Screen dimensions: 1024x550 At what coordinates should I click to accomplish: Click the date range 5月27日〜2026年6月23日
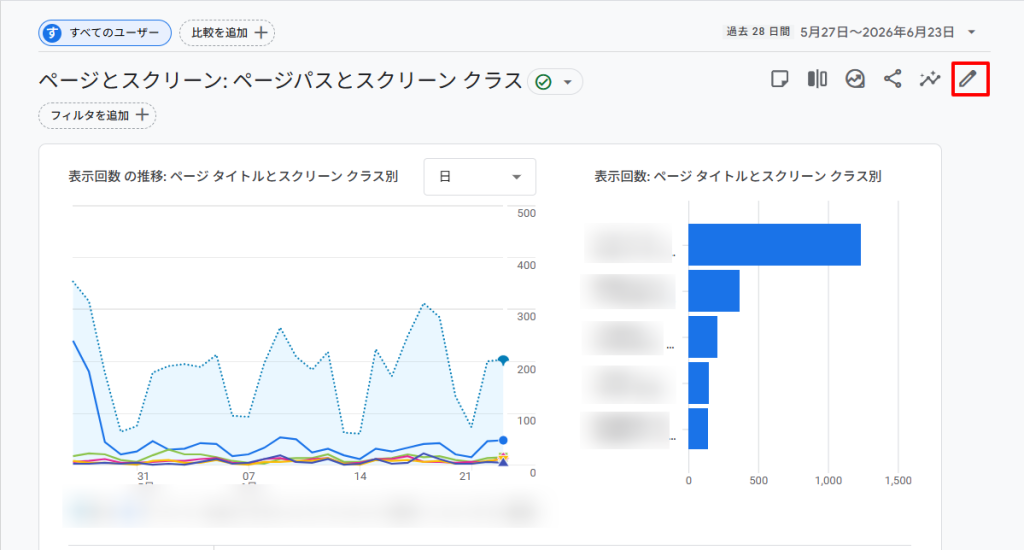pyautogui.click(x=877, y=32)
